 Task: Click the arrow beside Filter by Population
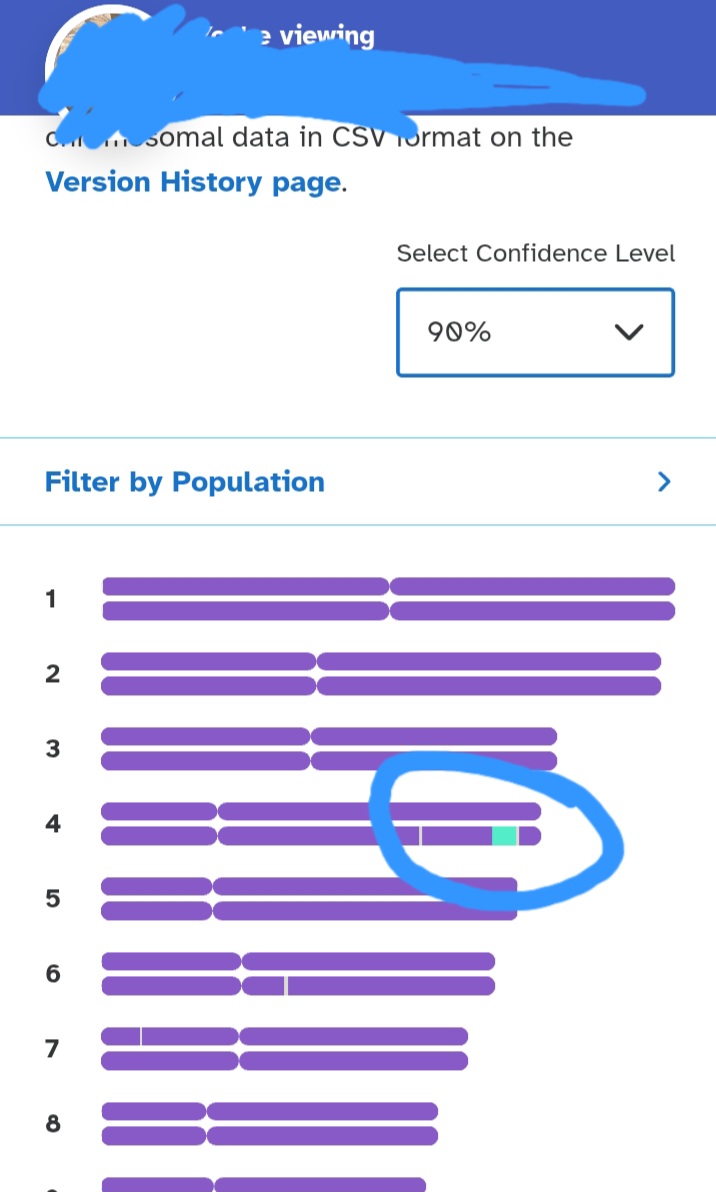[663, 482]
